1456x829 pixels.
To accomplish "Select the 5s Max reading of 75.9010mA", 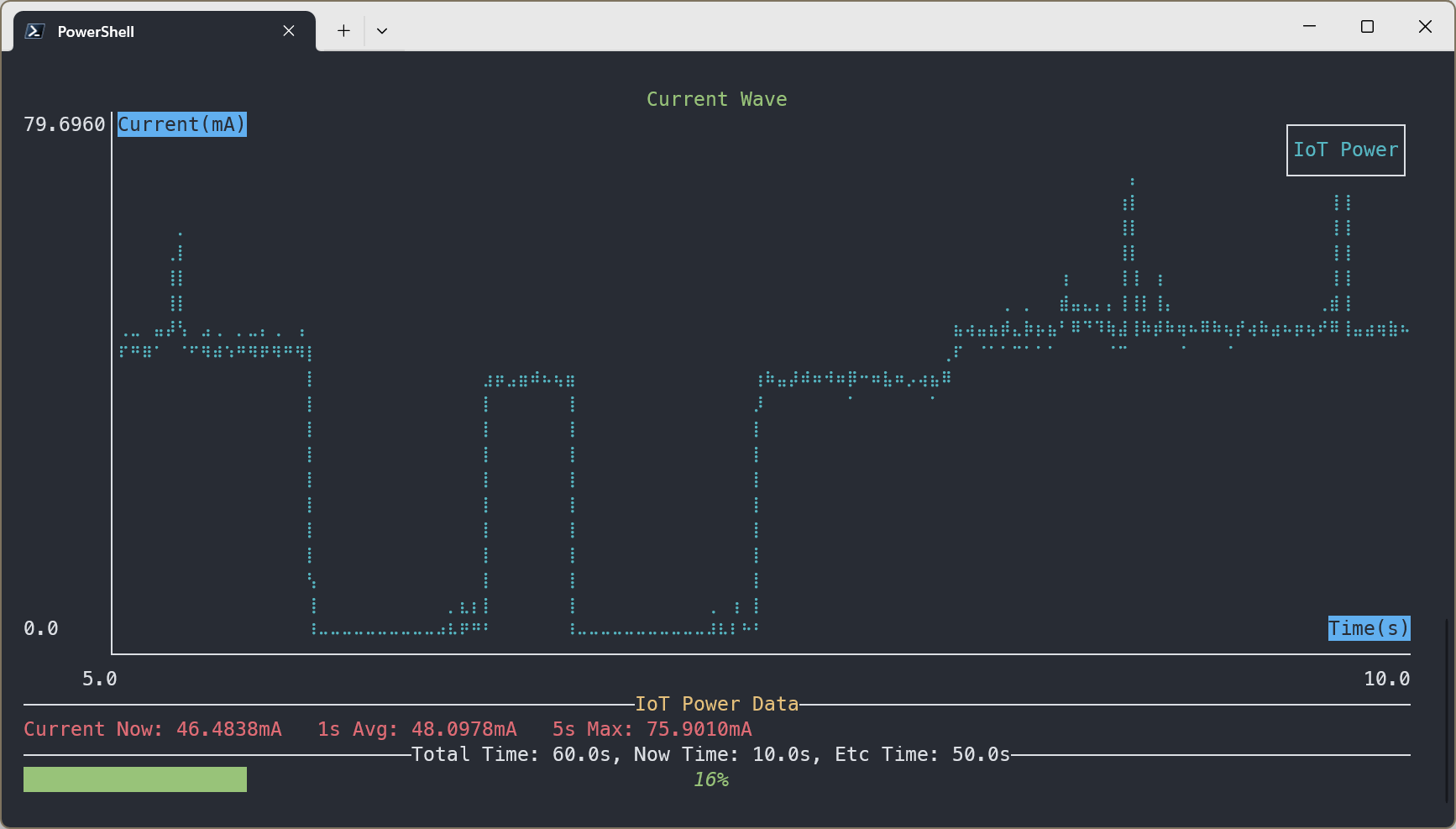I will click(652, 729).
